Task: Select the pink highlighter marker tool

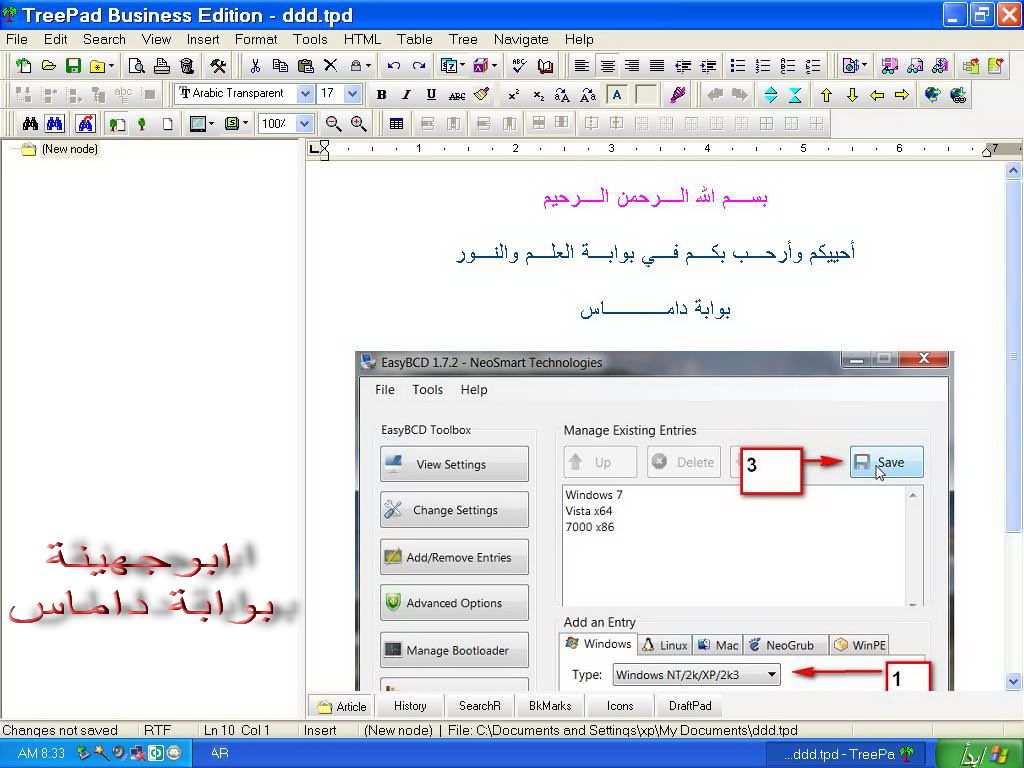Action: (x=677, y=95)
